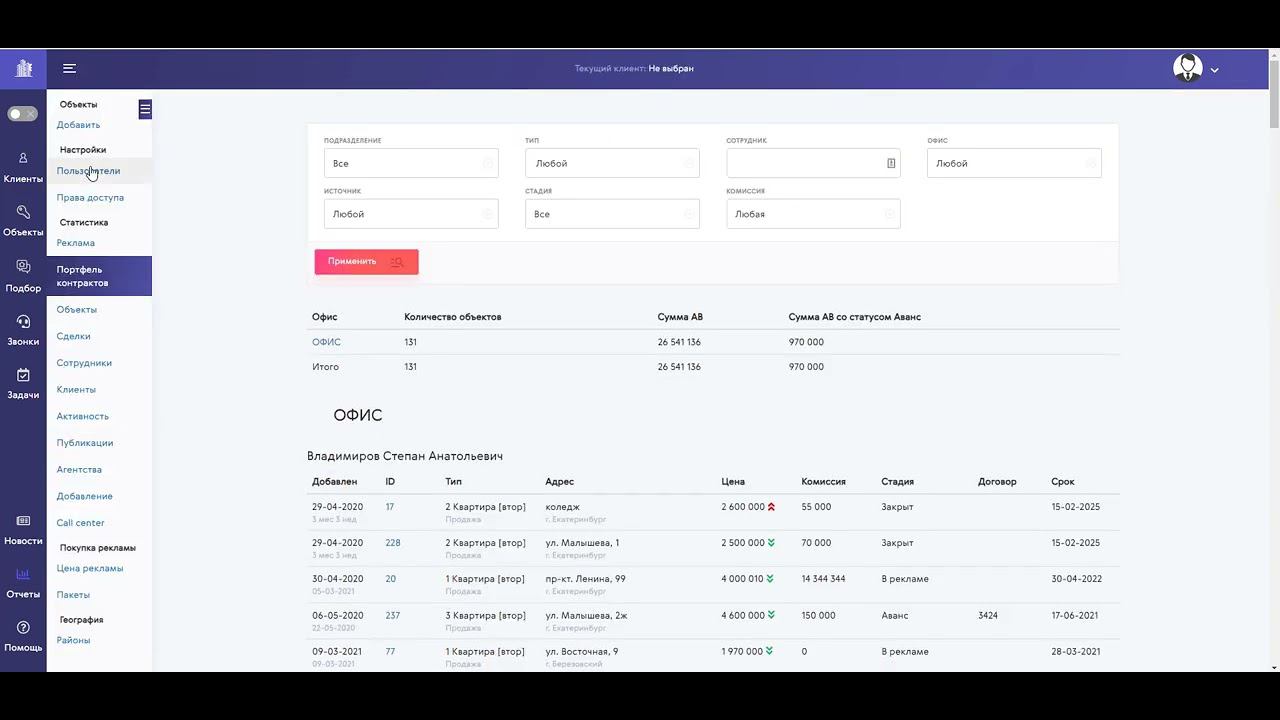
Task: Flip the toggle switch above Клиенты
Action: (x=22, y=114)
